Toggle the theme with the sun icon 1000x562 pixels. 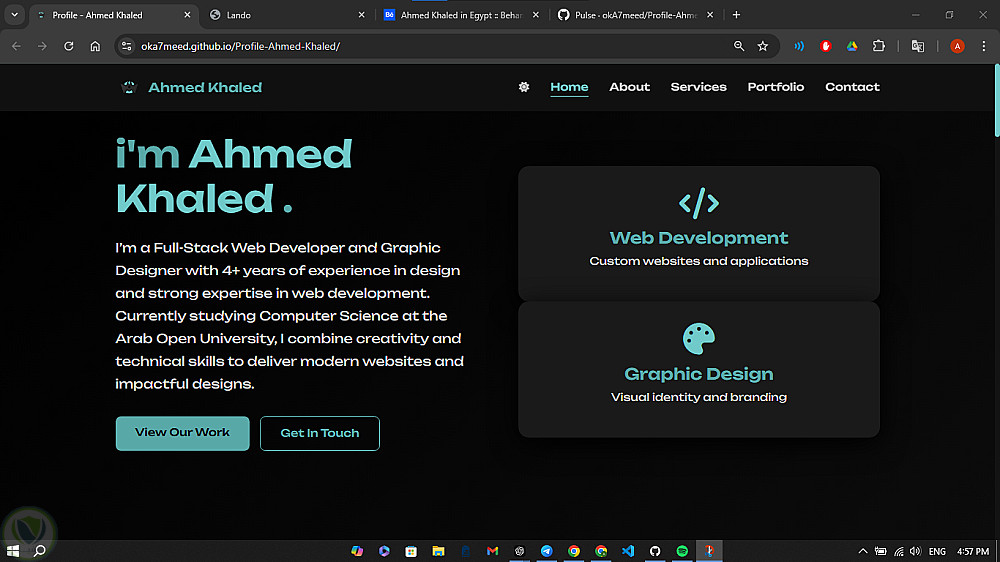(x=524, y=87)
